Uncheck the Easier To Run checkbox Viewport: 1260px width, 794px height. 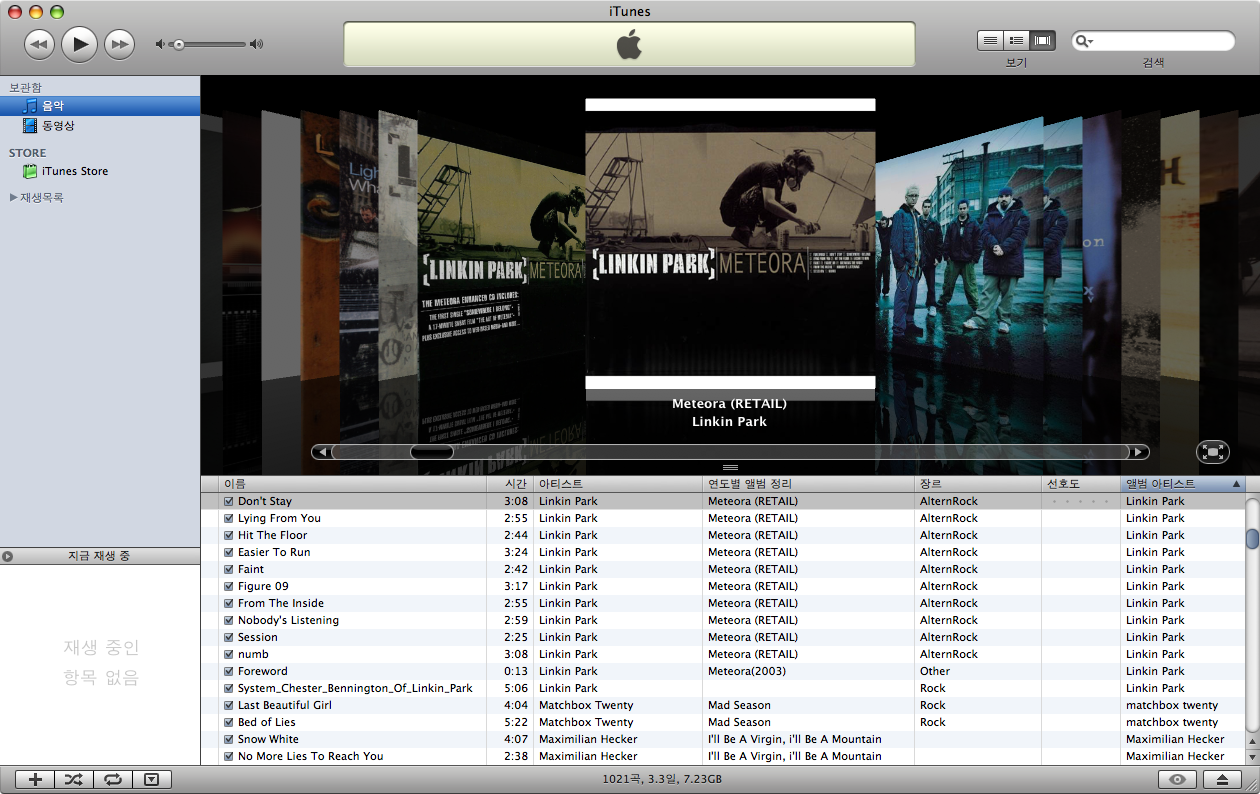pos(229,552)
